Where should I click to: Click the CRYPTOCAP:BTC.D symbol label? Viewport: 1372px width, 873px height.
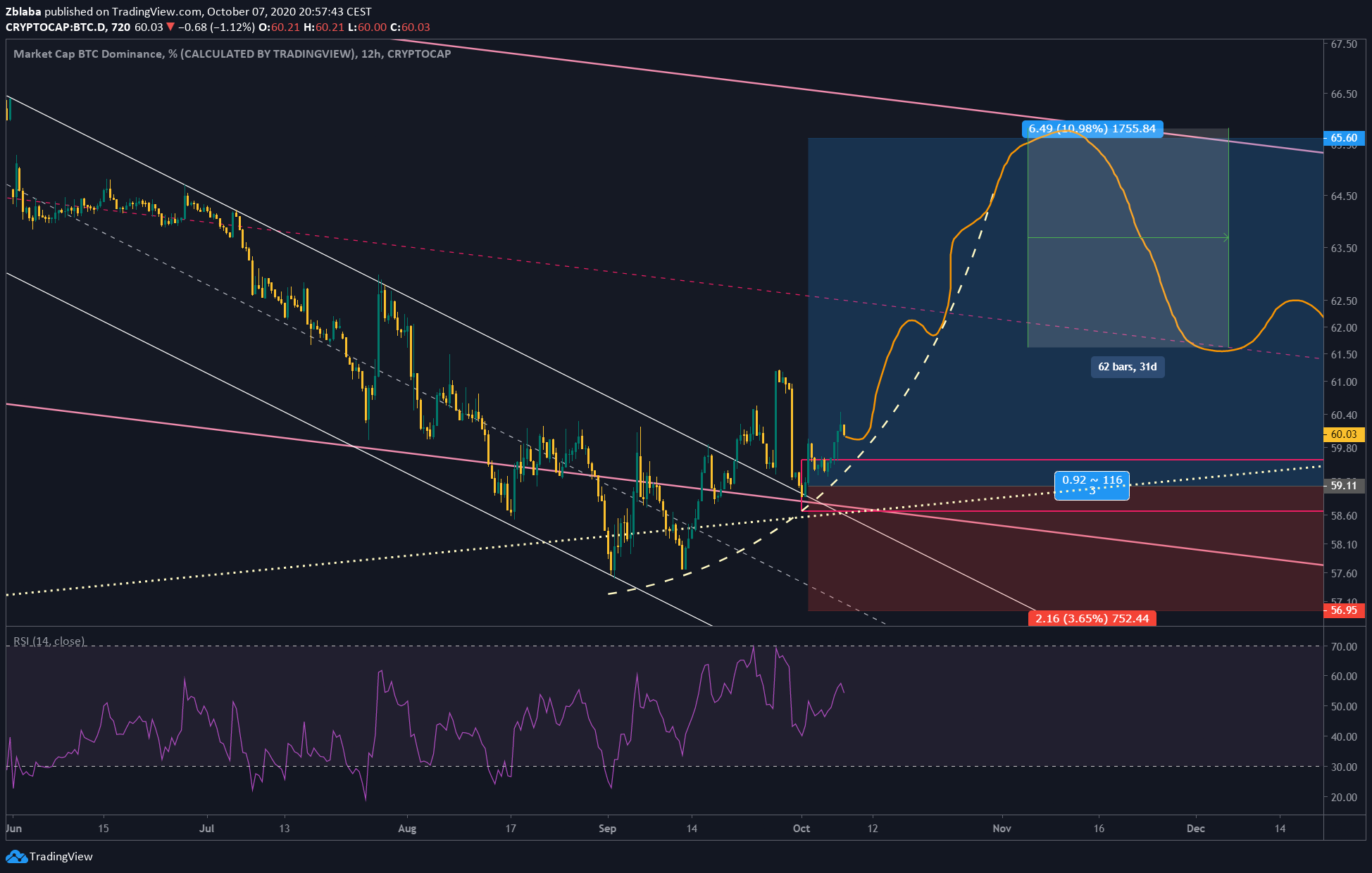pos(56,27)
